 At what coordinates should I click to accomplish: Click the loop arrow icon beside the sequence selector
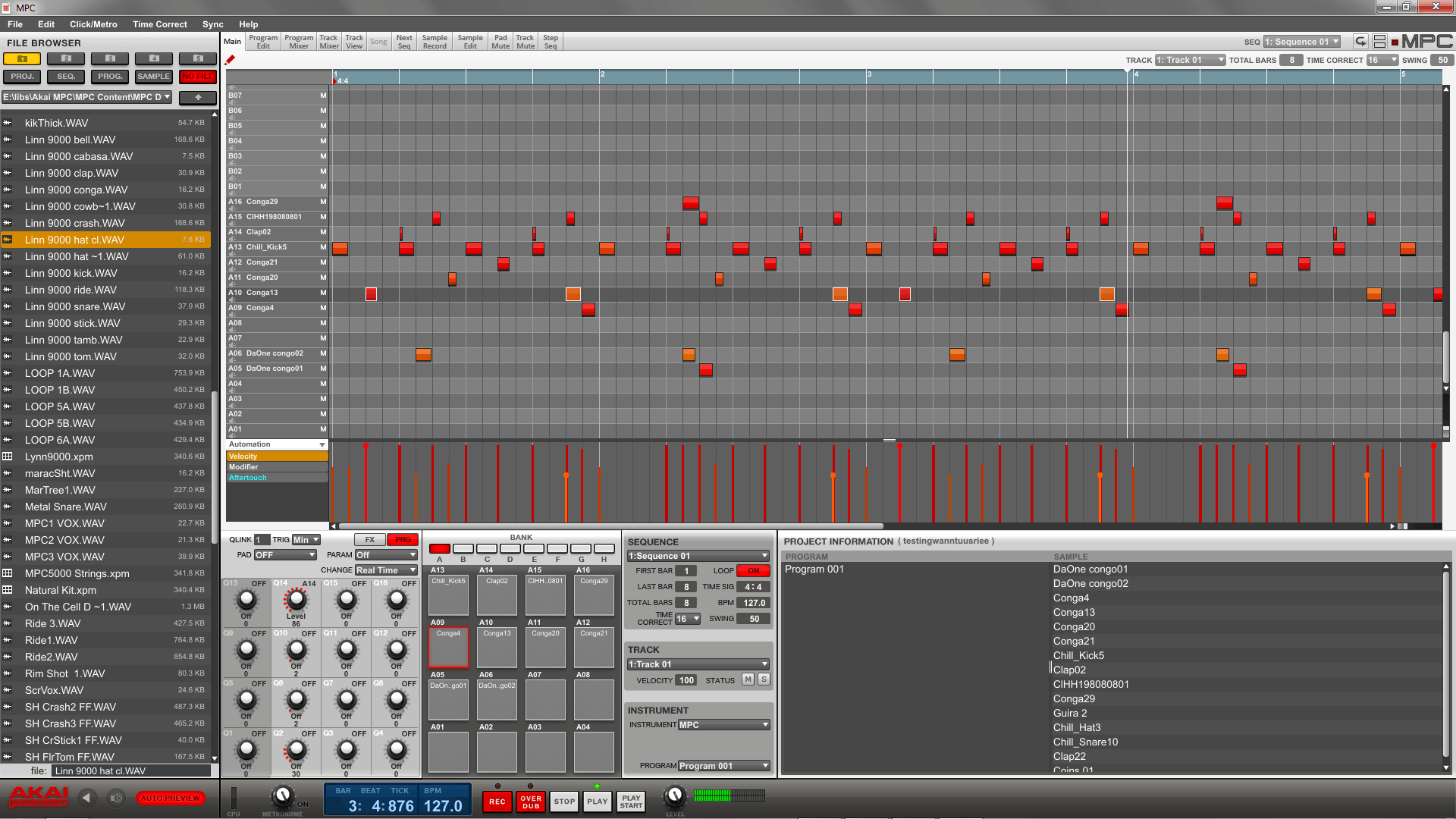(1360, 42)
